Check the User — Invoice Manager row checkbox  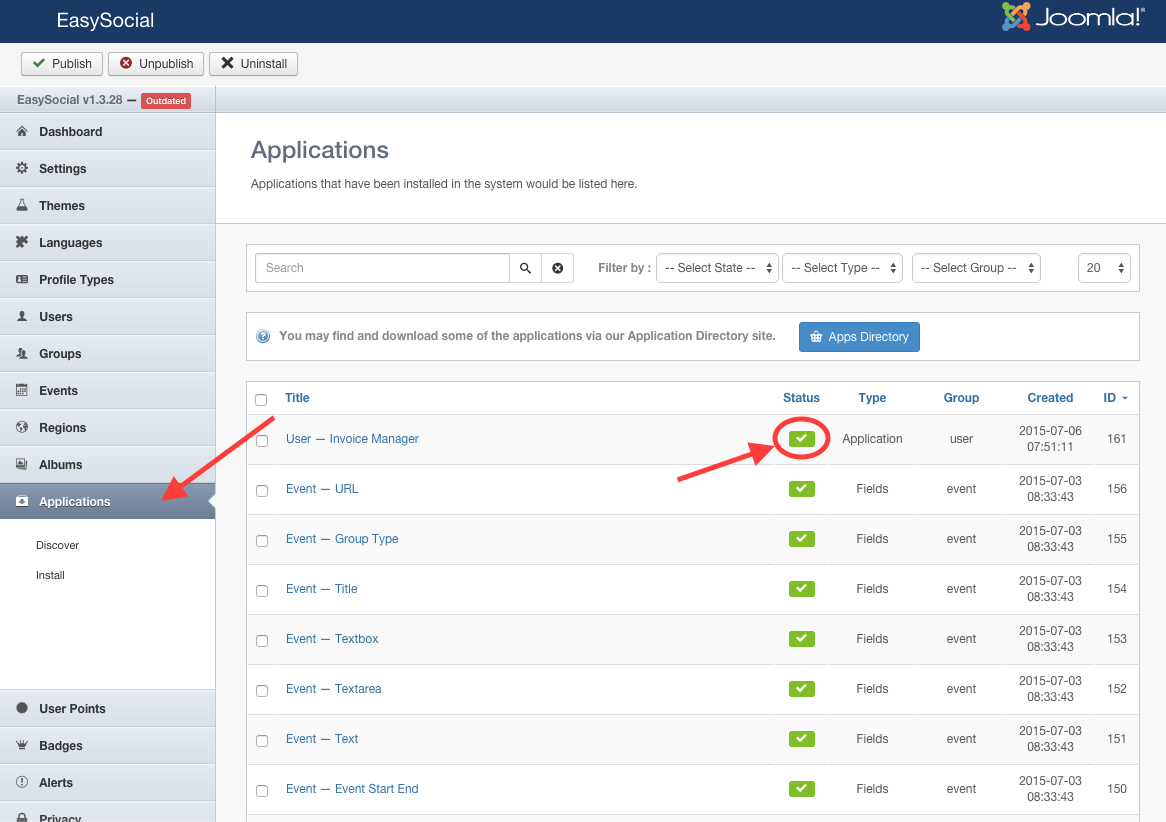(x=262, y=440)
